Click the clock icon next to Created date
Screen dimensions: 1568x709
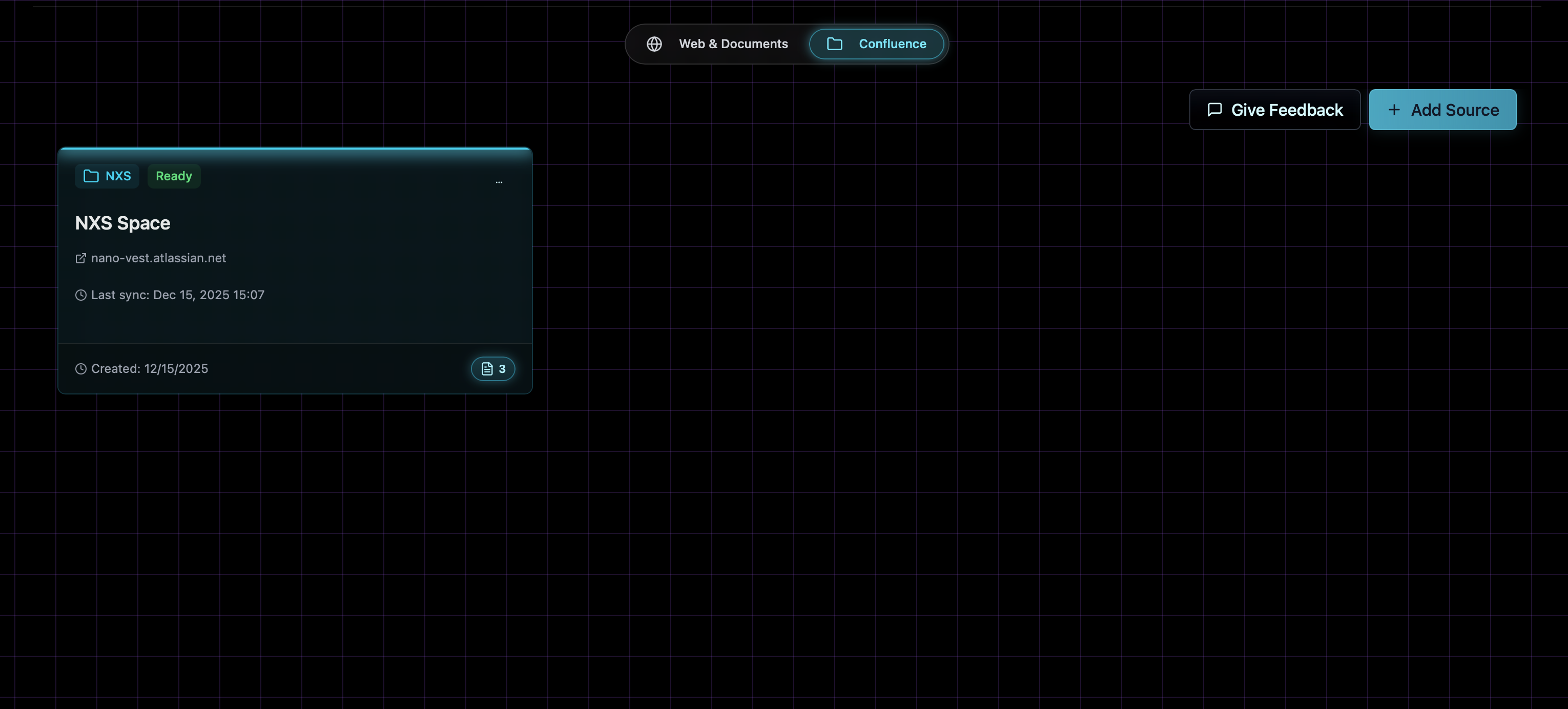(x=80, y=369)
